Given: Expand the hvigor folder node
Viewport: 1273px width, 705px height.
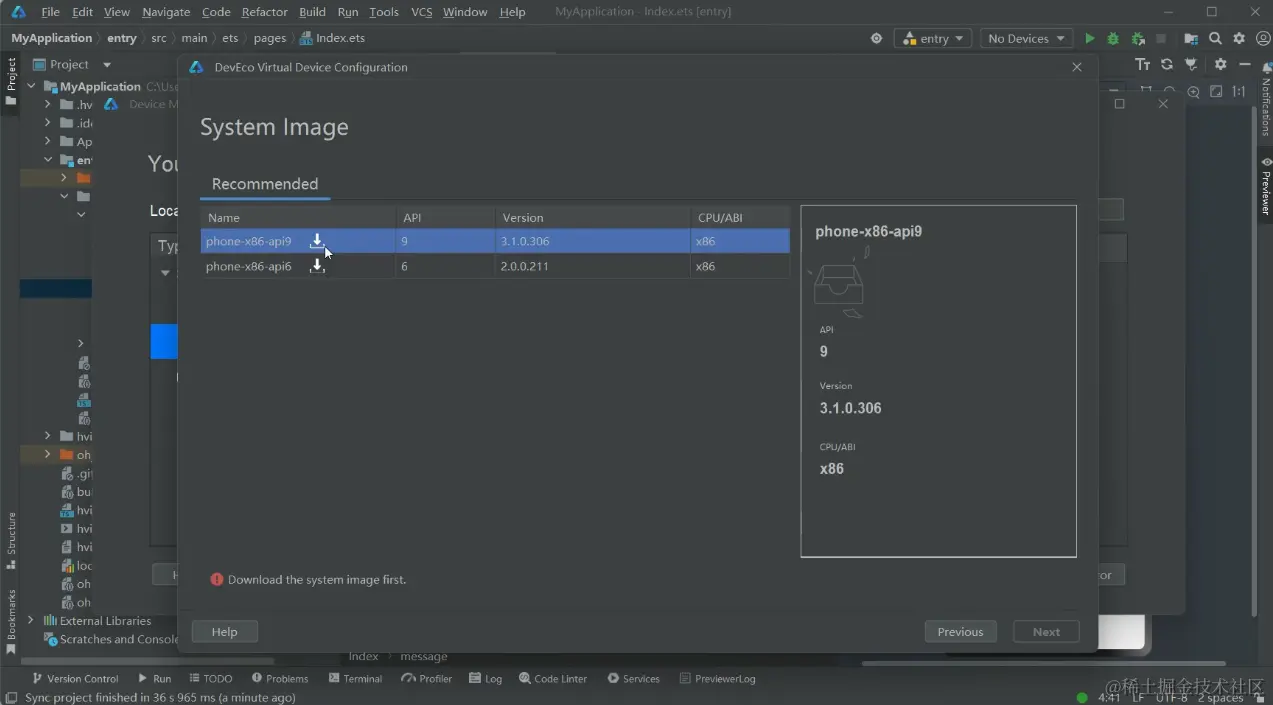Looking at the screenshot, I should (x=47, y=436).
